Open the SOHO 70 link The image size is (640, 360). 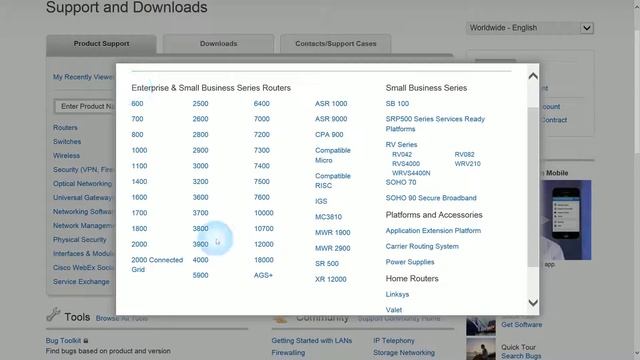tap(401, 182)
